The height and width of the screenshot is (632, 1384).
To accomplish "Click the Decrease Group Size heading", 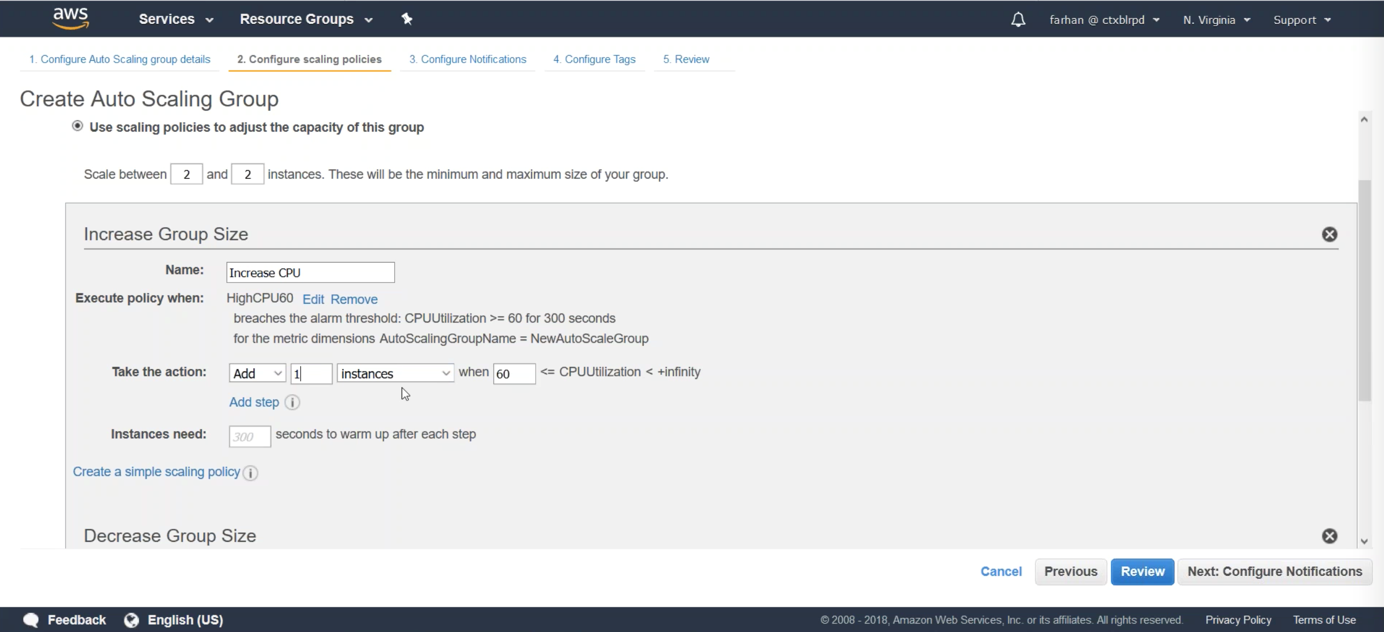I will tap(170, 536).
